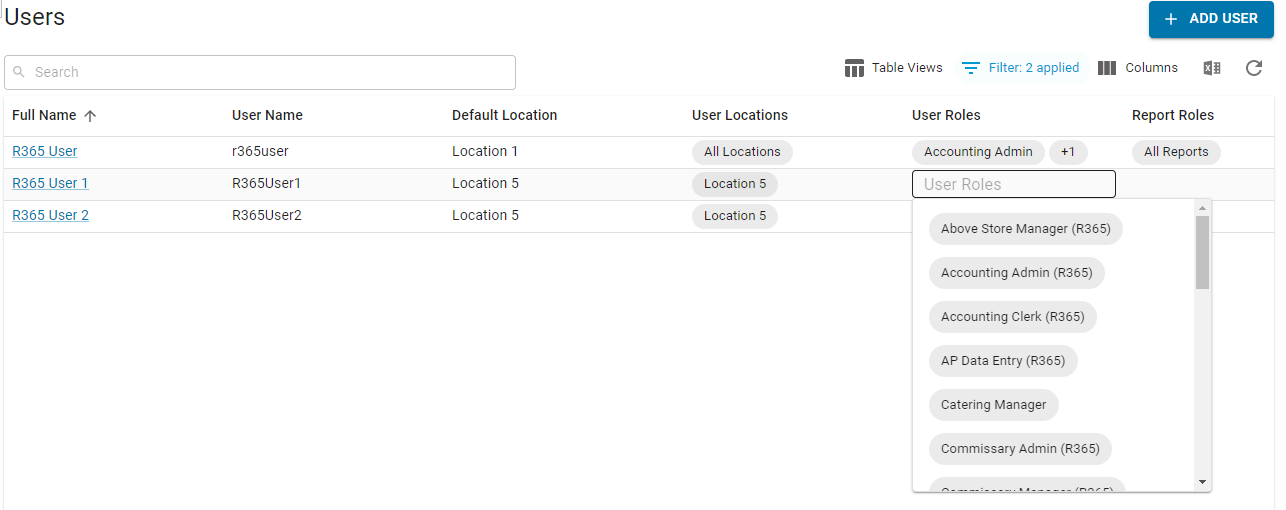
Task: Export the table to Excel
Action: coord(1212,68)
